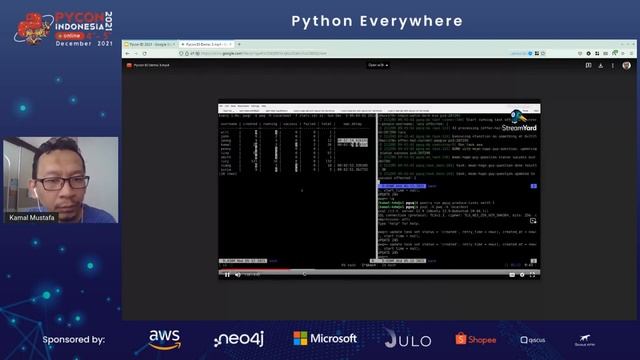This screenshot has height=360, width=640.
Task: Open a new browser tab
Action: 239,44
